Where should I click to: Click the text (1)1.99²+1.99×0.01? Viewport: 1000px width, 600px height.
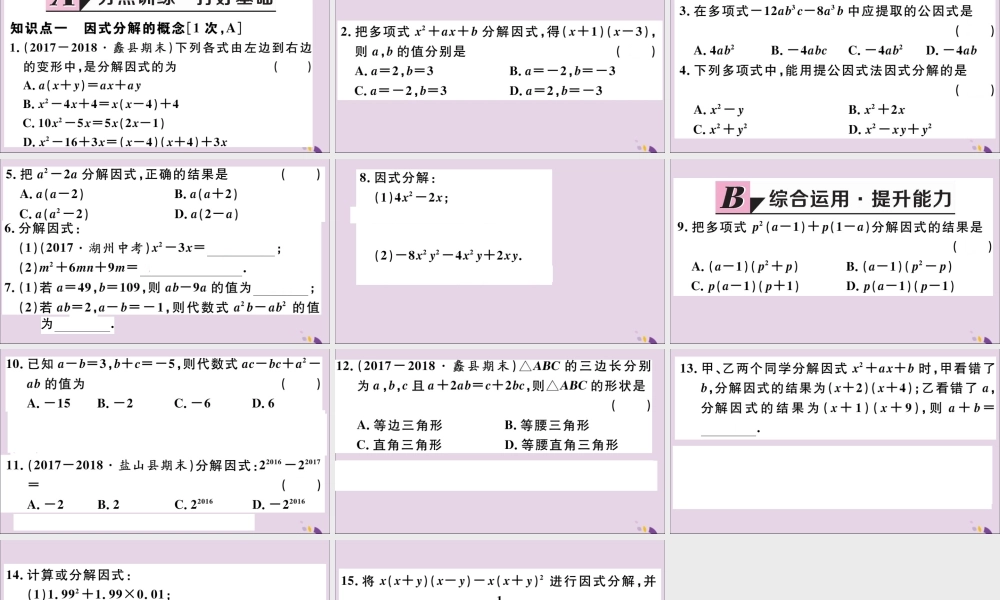(99, 594)
